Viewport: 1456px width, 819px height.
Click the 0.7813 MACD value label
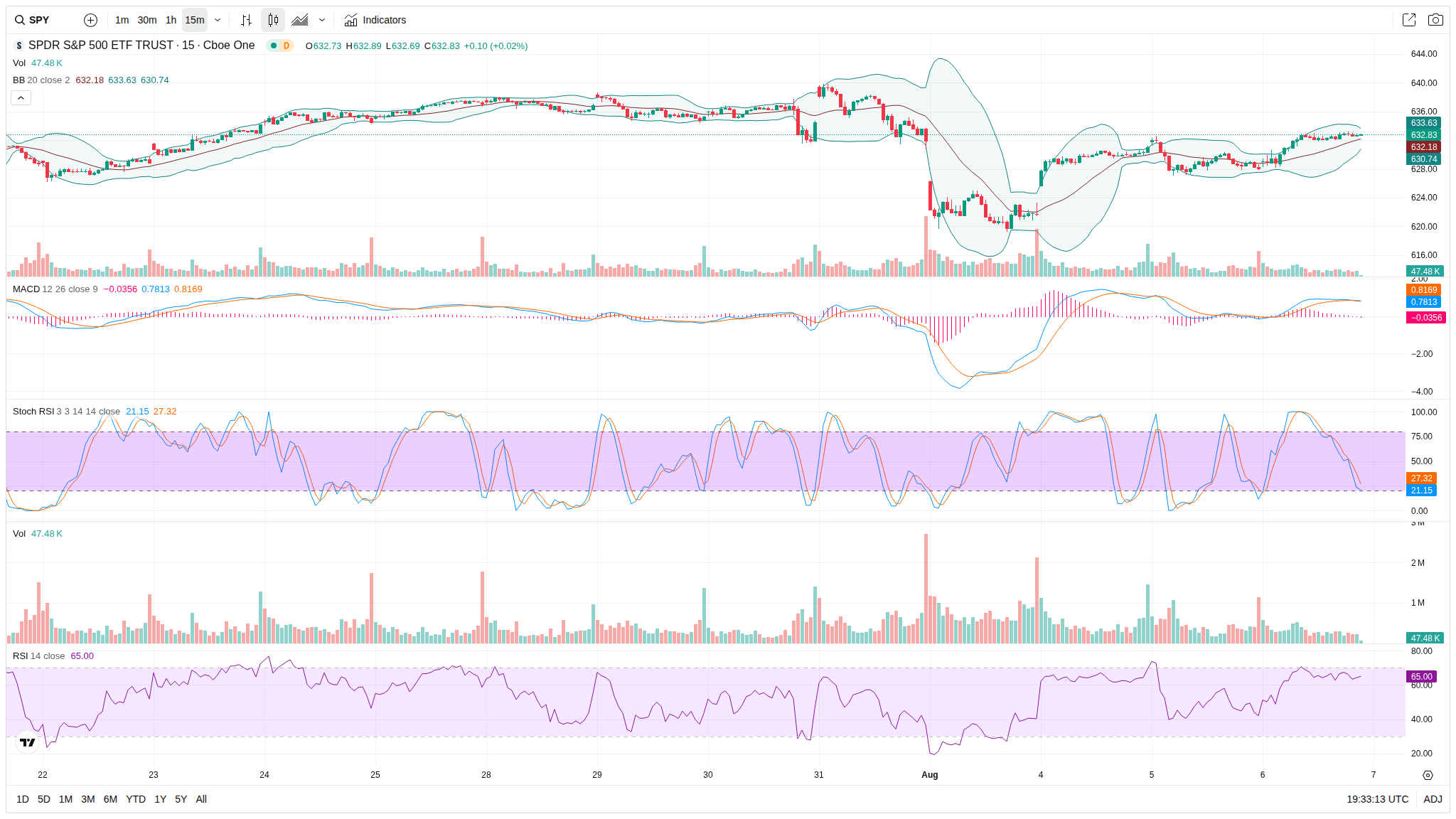pos(1423,302)
